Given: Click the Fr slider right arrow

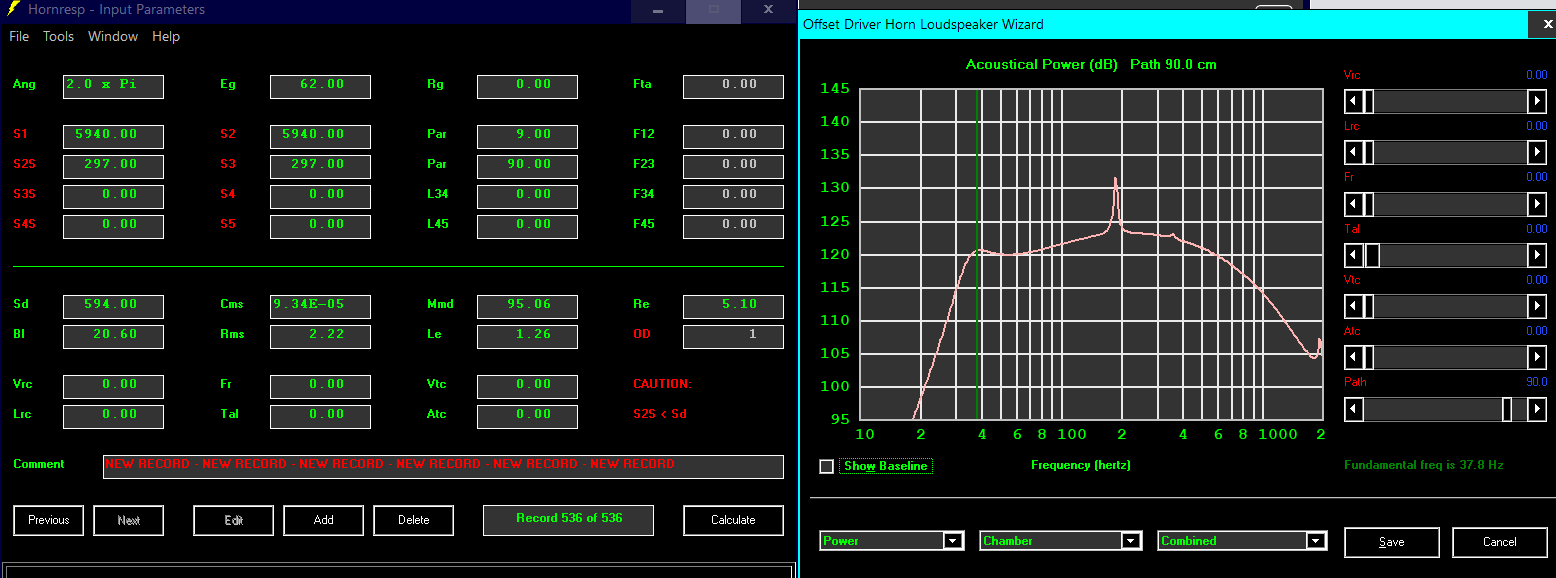Looking at the screenshot, I should pyautogui.click(x=1537, y=204).
